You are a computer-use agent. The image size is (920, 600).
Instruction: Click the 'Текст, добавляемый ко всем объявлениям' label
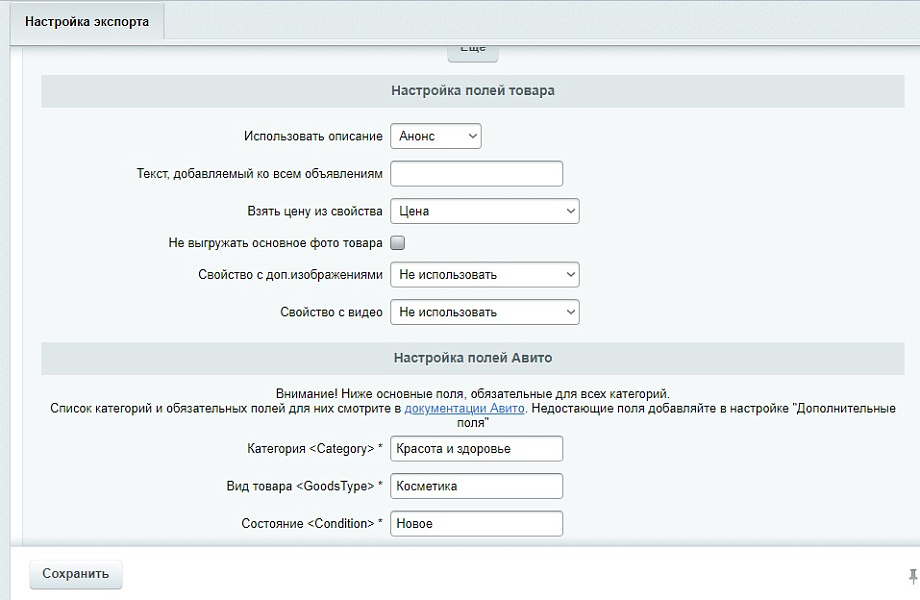tap(259, 174)
